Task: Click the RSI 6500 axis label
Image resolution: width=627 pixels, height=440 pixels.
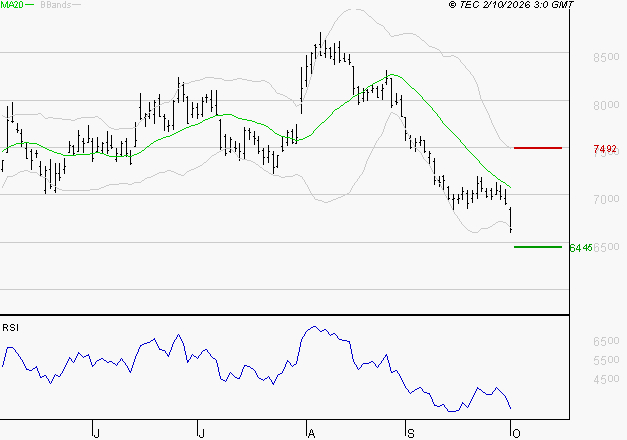Action: pyautogui.click(x=606, y=341)
